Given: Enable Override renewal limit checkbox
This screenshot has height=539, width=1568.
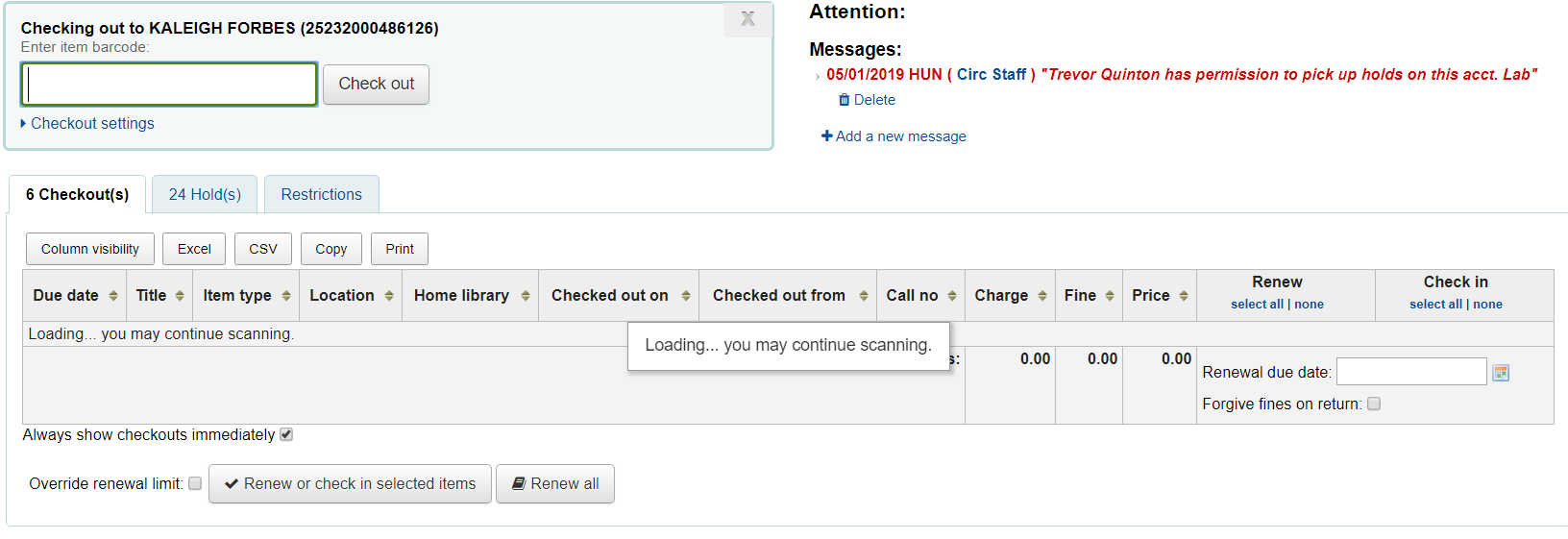Looking at the screenshot, I should pos(195,484).
